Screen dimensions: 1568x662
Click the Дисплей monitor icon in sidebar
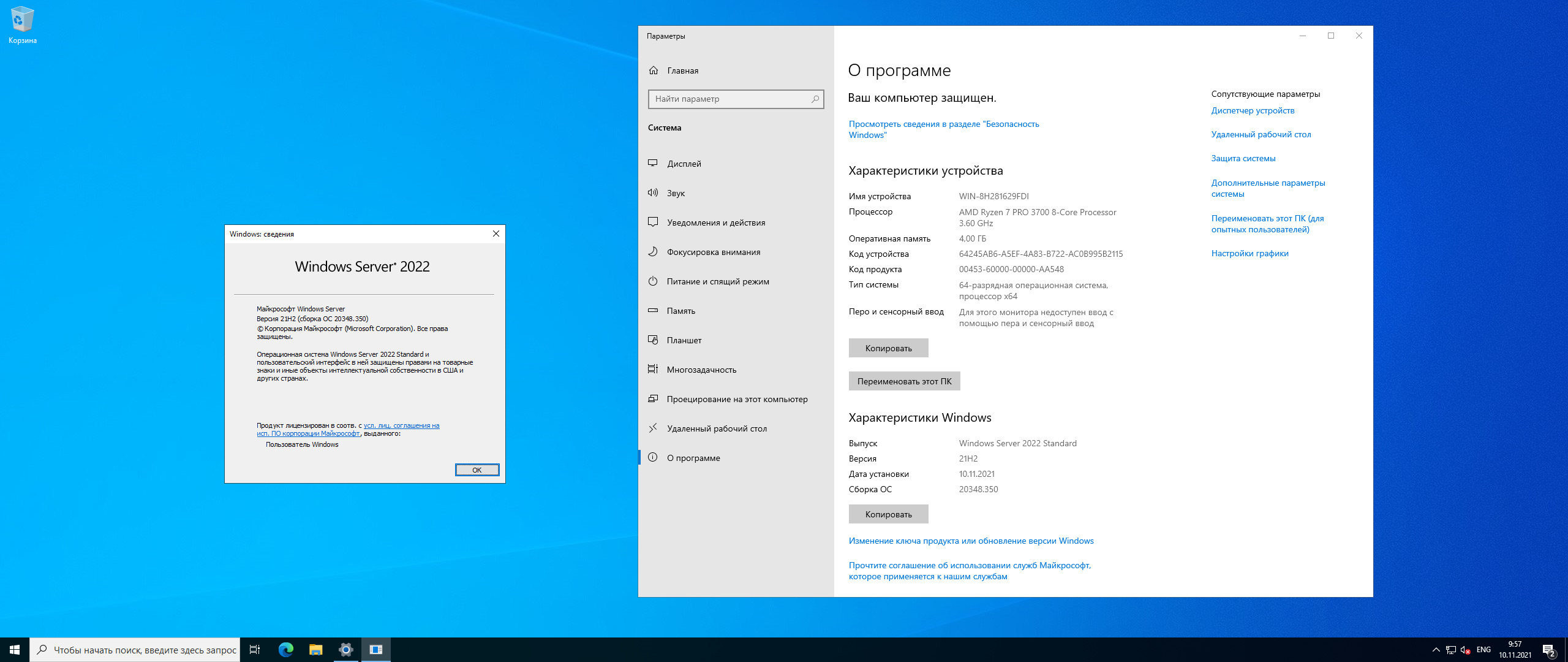[653, 163]
